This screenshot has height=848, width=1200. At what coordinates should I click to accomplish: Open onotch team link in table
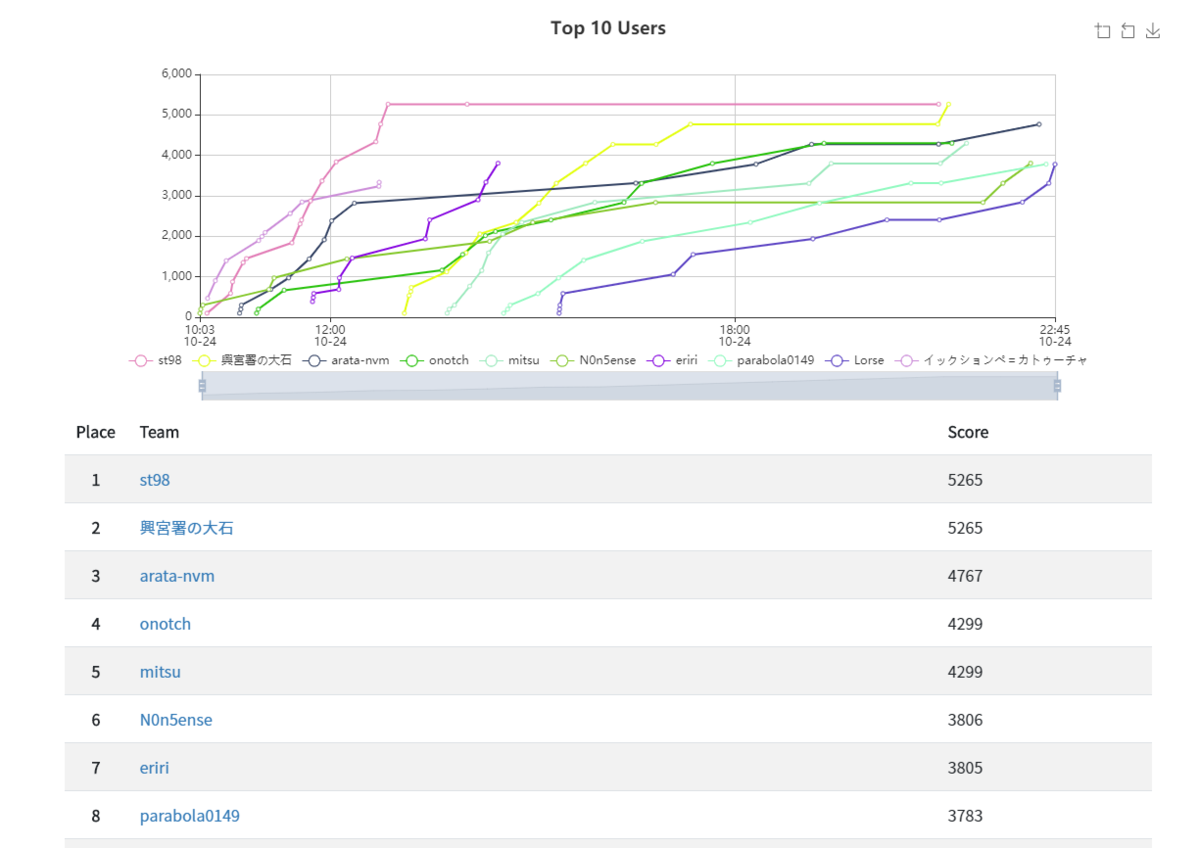(165, 624)
